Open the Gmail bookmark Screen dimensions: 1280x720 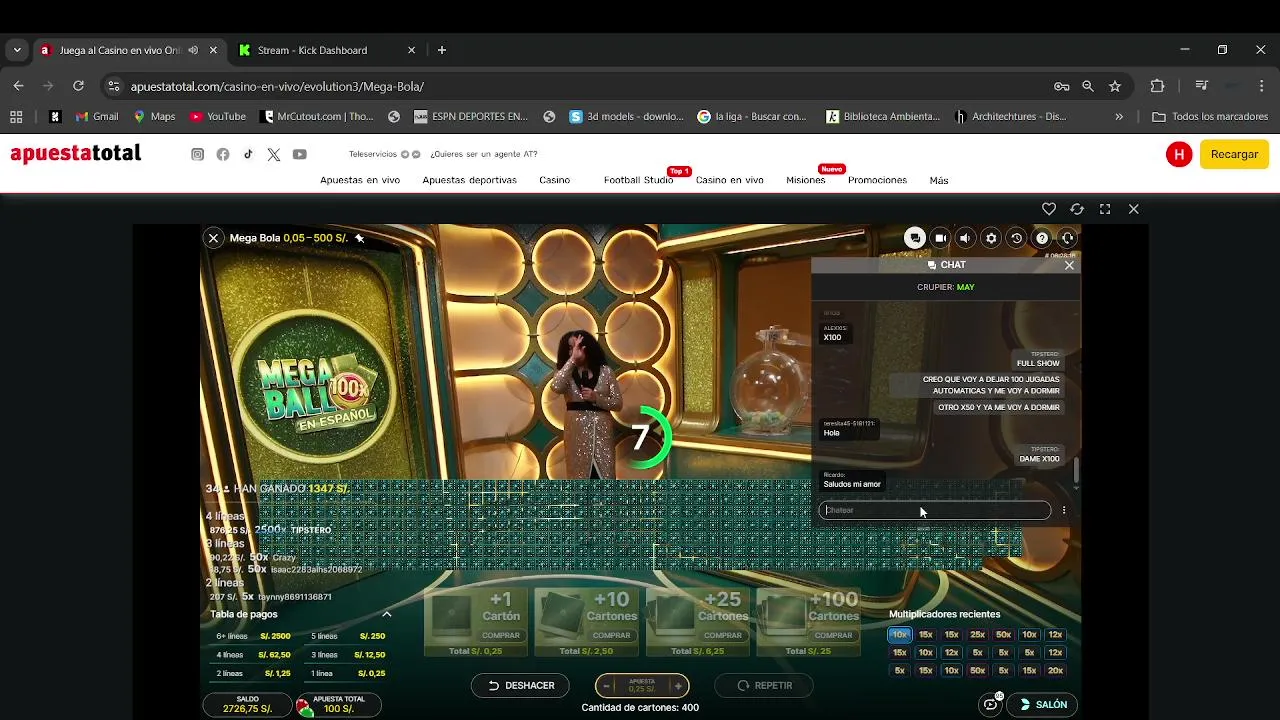[97, 116]
